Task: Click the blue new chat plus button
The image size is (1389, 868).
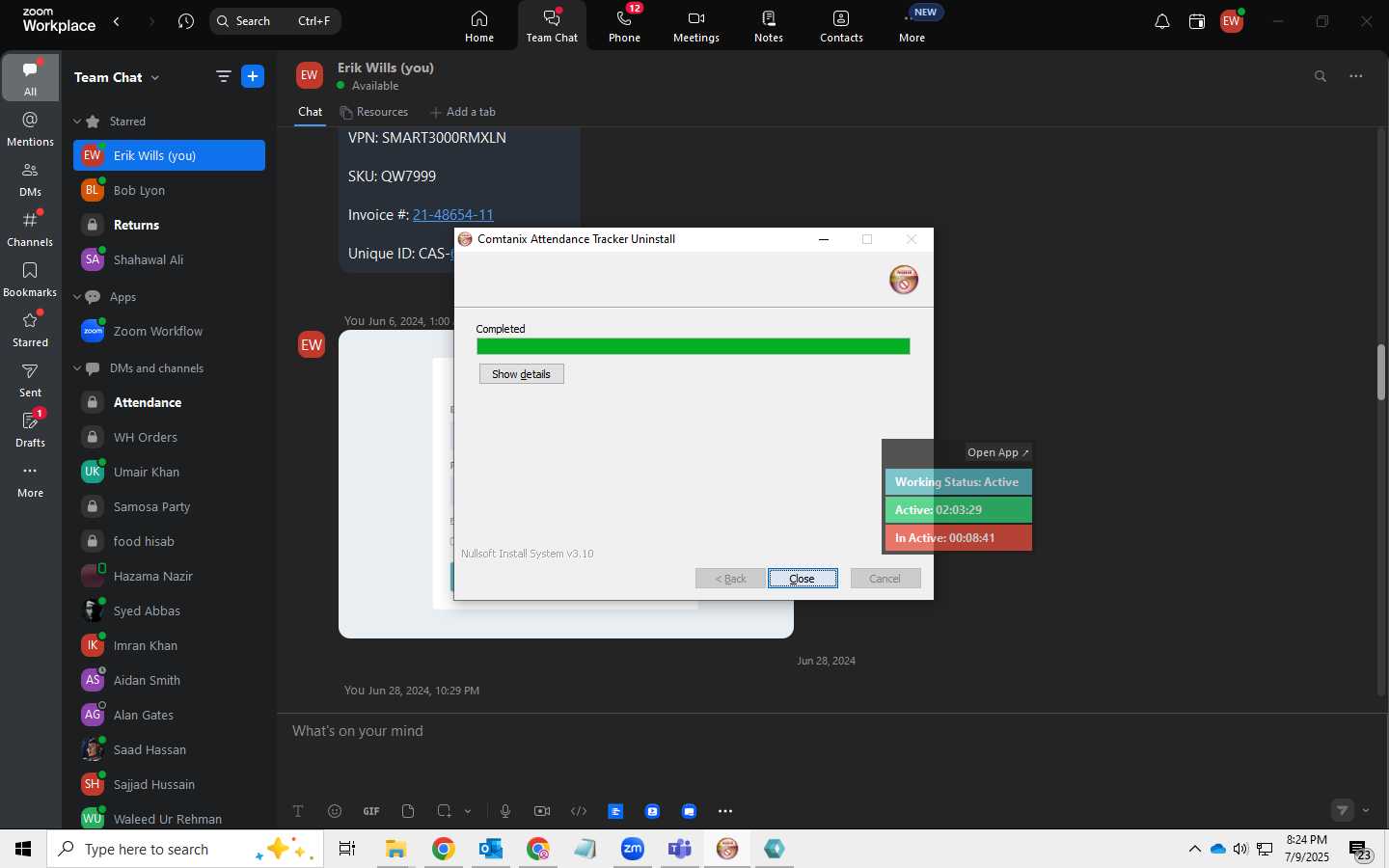Action: (253, 77)
